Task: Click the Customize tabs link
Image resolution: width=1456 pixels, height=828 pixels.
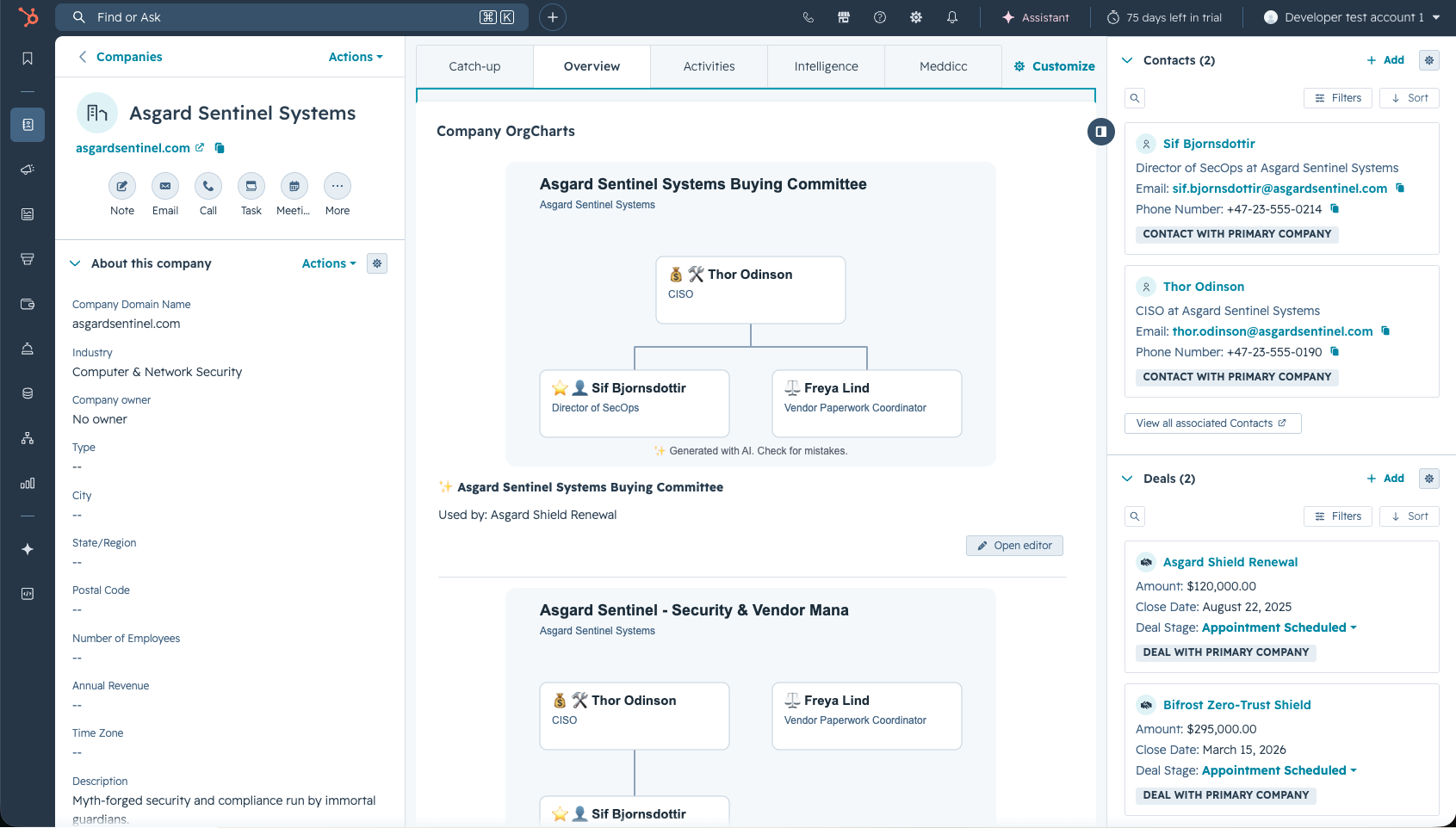Action: [x=1055, y=66]
